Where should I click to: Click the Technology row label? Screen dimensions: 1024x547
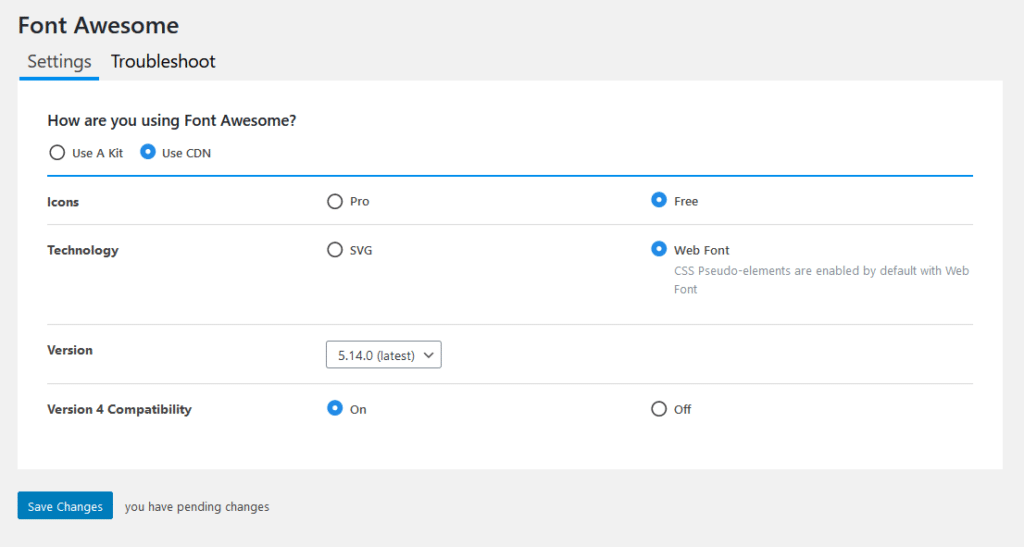coord(83,251)
